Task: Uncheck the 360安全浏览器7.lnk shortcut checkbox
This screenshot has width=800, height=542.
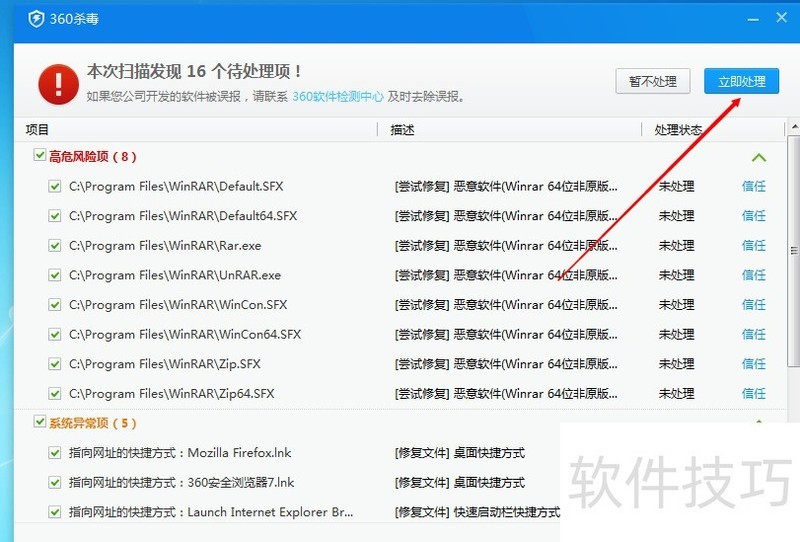Action: 55,483
